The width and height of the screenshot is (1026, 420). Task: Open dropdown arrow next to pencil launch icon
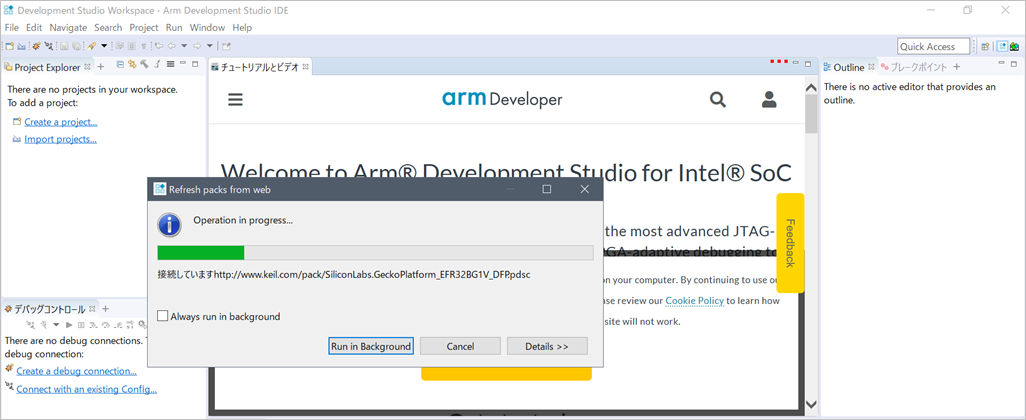pos(104,46)
